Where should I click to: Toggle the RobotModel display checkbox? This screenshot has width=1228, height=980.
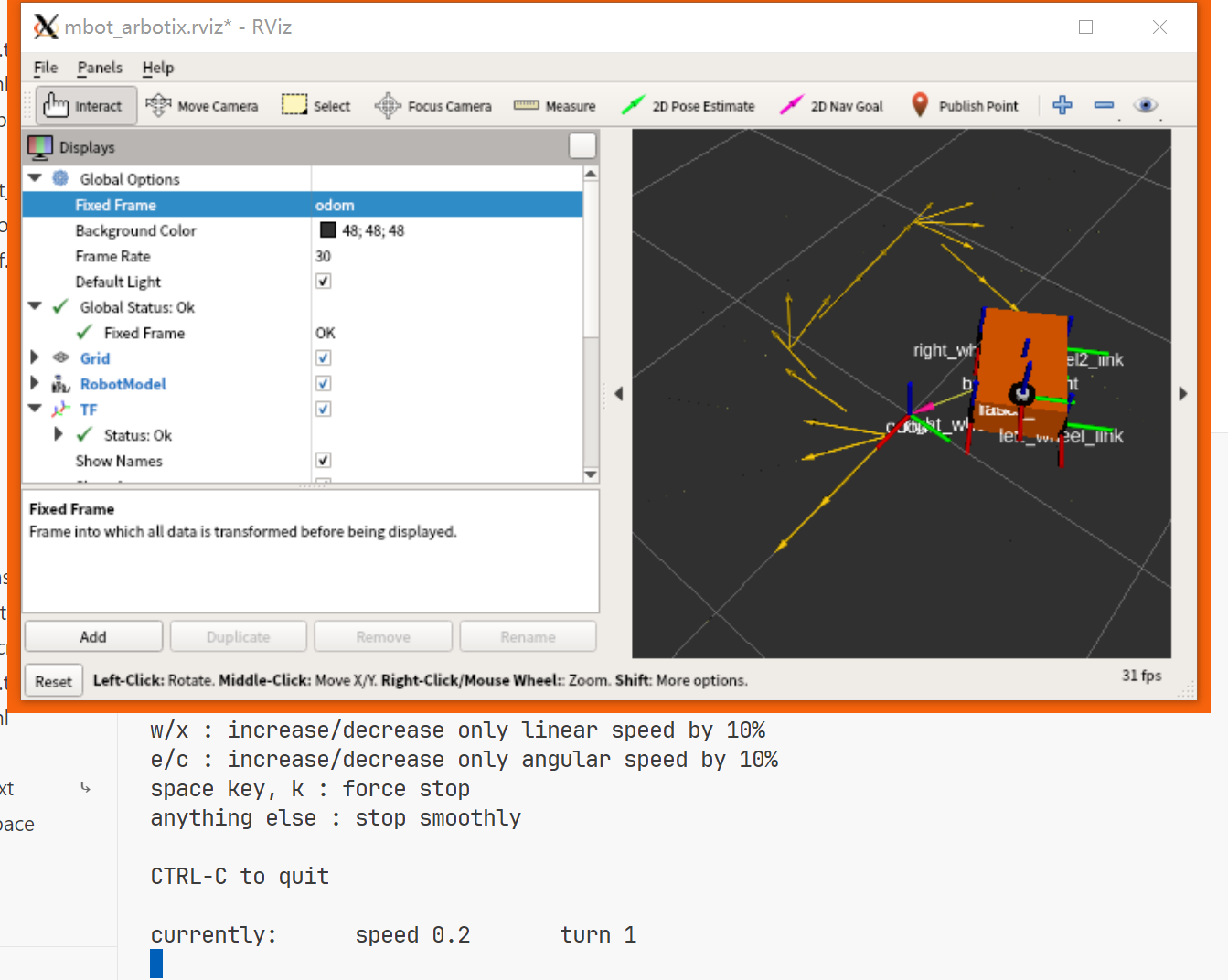pos(323,383)
